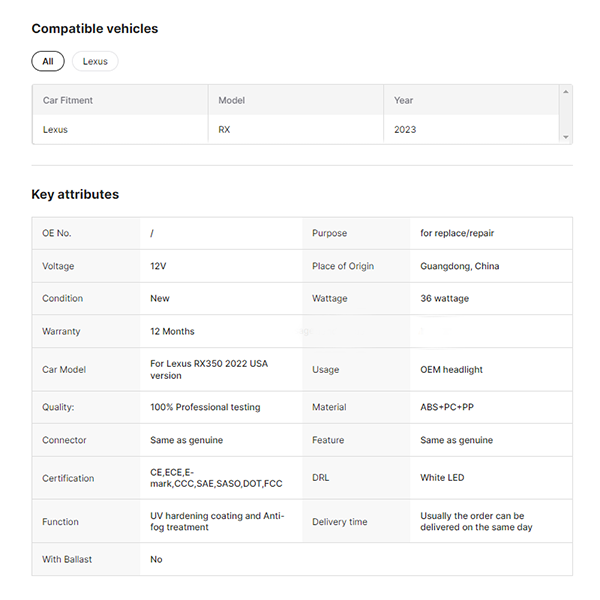Viewport: 600px width, 600px height.
Task: Select the All vehicles filter pill
Action: pos(48,61)
